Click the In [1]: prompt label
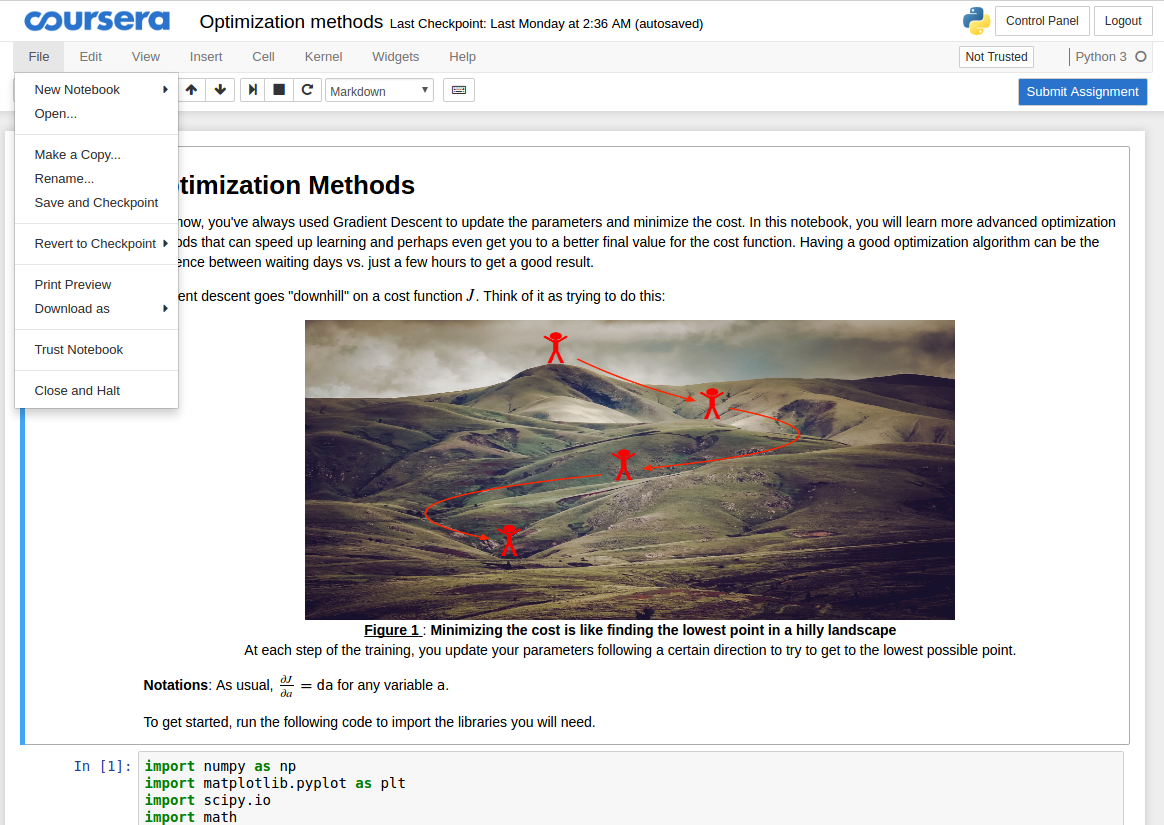Screen dimensions: 1164x825 (x=102, y=766)
